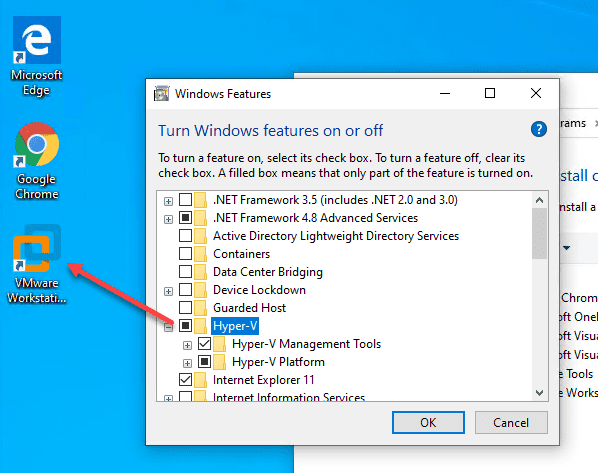Image resolution: width=598 pixels, height=473 pixels.
Task: Select the Containers label
Action: click(241, 254)
